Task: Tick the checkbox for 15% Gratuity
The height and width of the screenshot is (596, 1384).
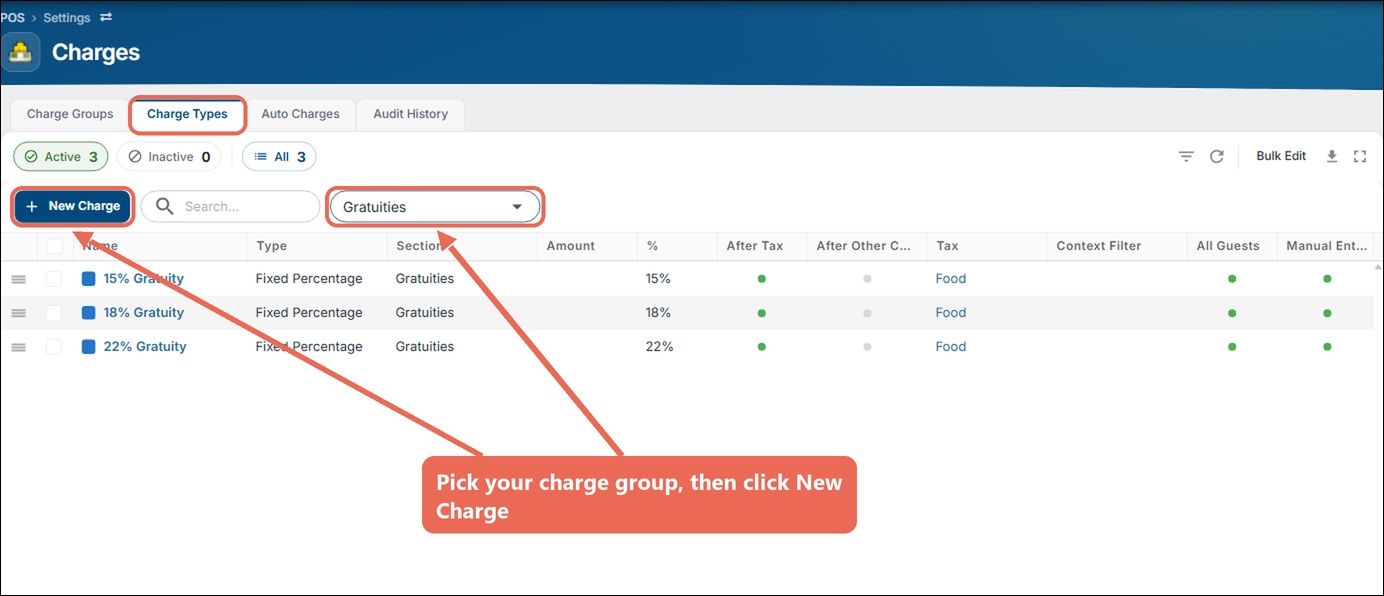Action: pyautogui.click(x=54, y=279)
